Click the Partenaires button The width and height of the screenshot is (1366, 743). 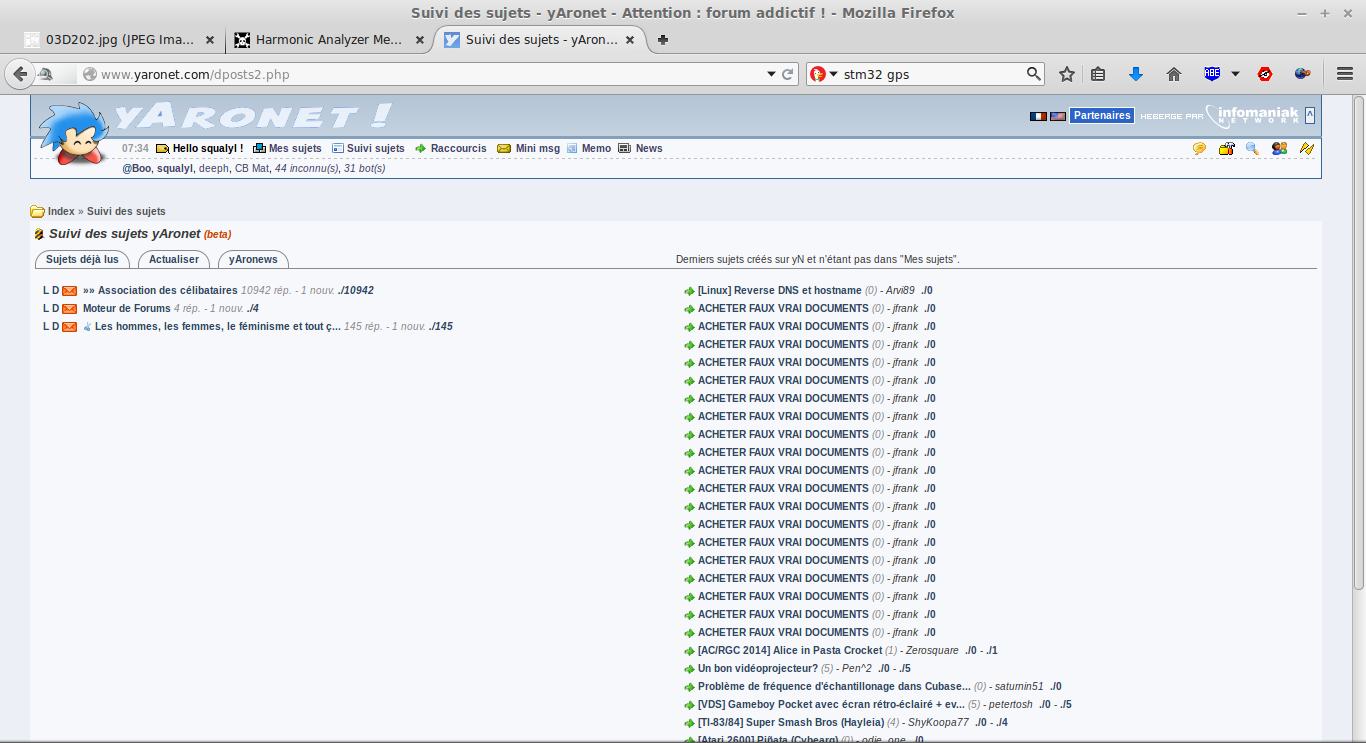click(x=1102, y=115)
